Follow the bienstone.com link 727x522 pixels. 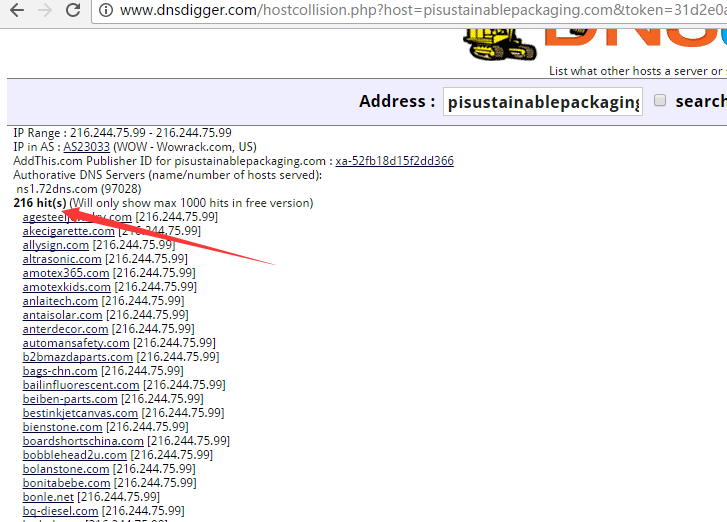pos(63,427)
